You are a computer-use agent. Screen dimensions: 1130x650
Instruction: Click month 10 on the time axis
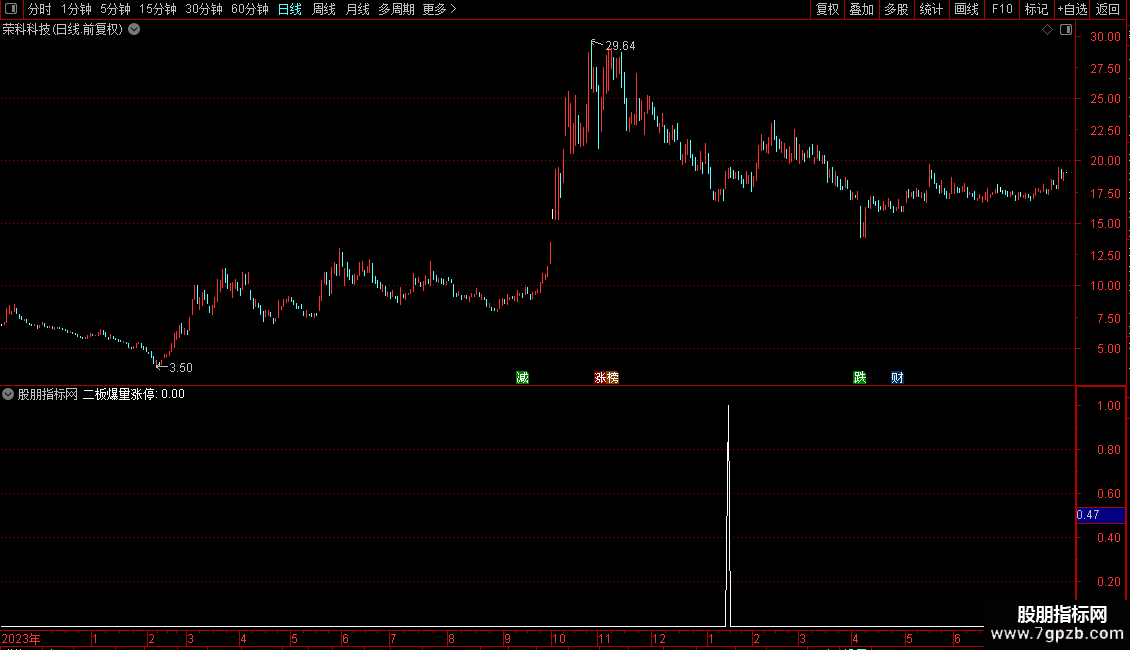click(x=559, y=639)
